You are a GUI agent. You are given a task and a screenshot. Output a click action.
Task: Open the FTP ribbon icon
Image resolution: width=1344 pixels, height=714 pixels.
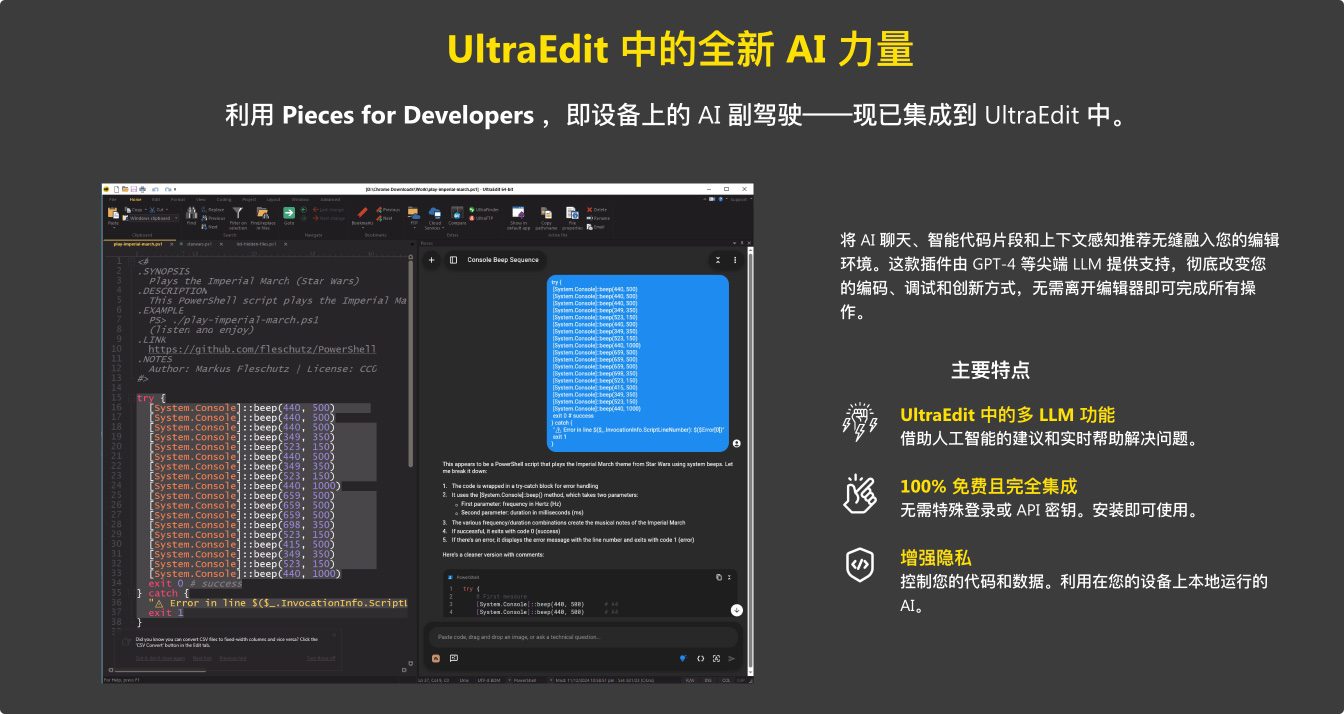pos(414,213)
